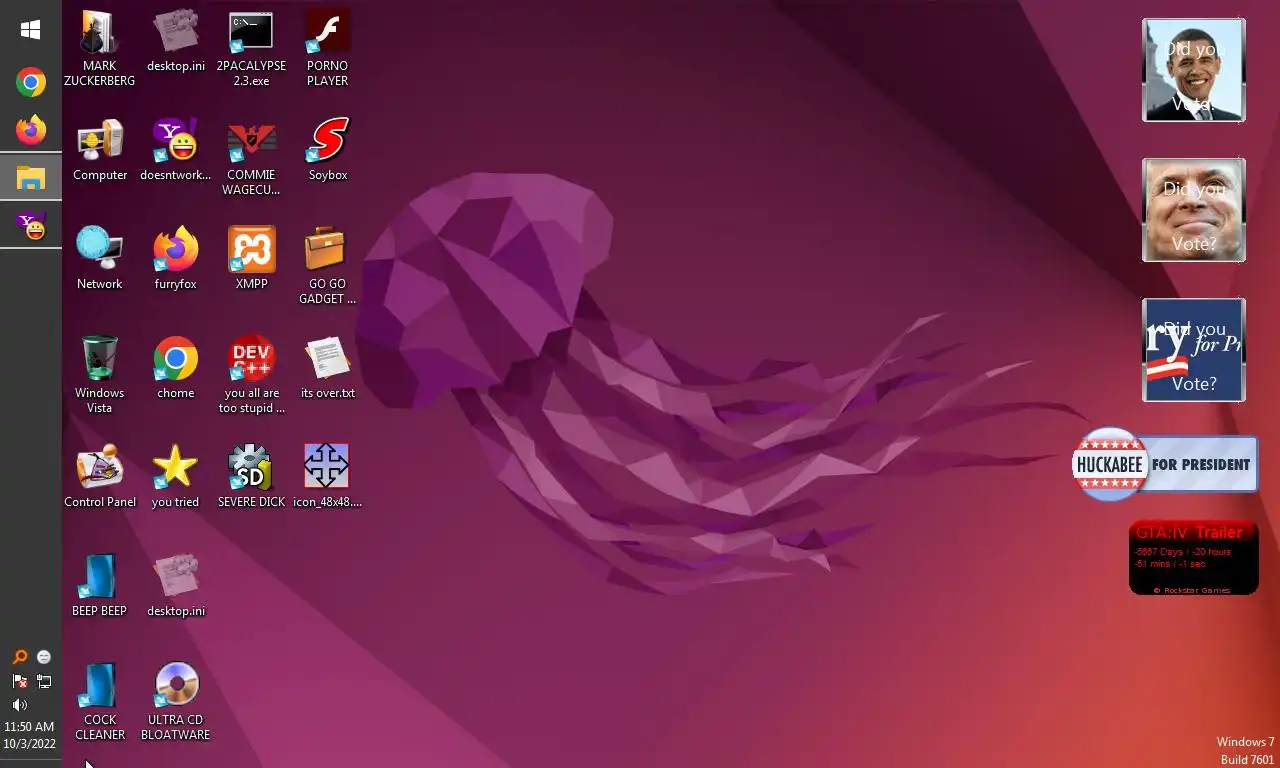Open the ULTRA CD BLOATWARE shortcut
Screen dimensions: 1280x768
(176, 701)
